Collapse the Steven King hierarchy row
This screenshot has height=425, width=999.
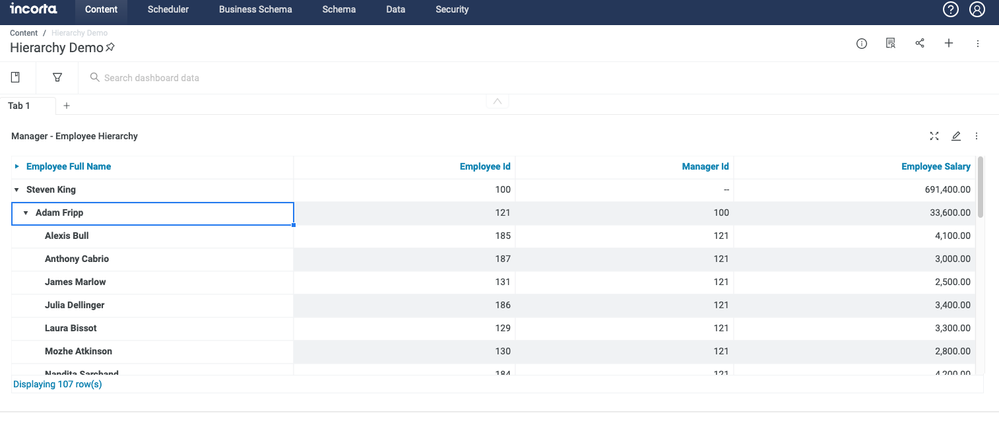click(x=16, y=190)
